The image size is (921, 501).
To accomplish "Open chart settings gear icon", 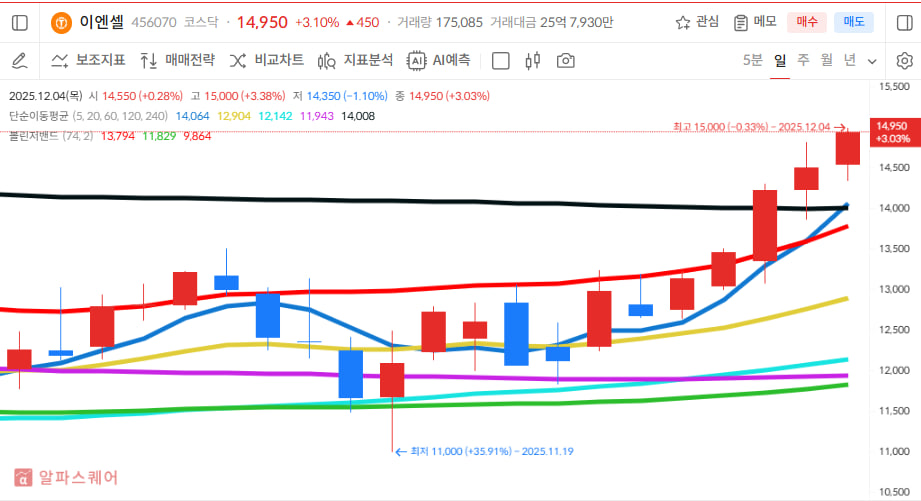I will [902, 61].
